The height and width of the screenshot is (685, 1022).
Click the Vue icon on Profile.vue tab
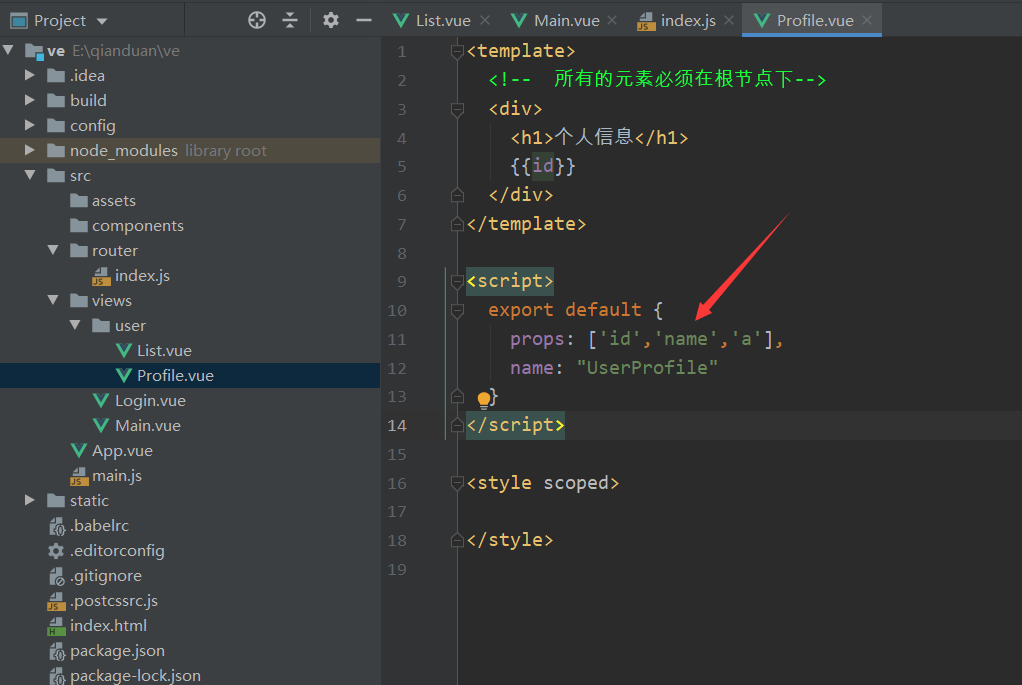(x=761, y=21)
